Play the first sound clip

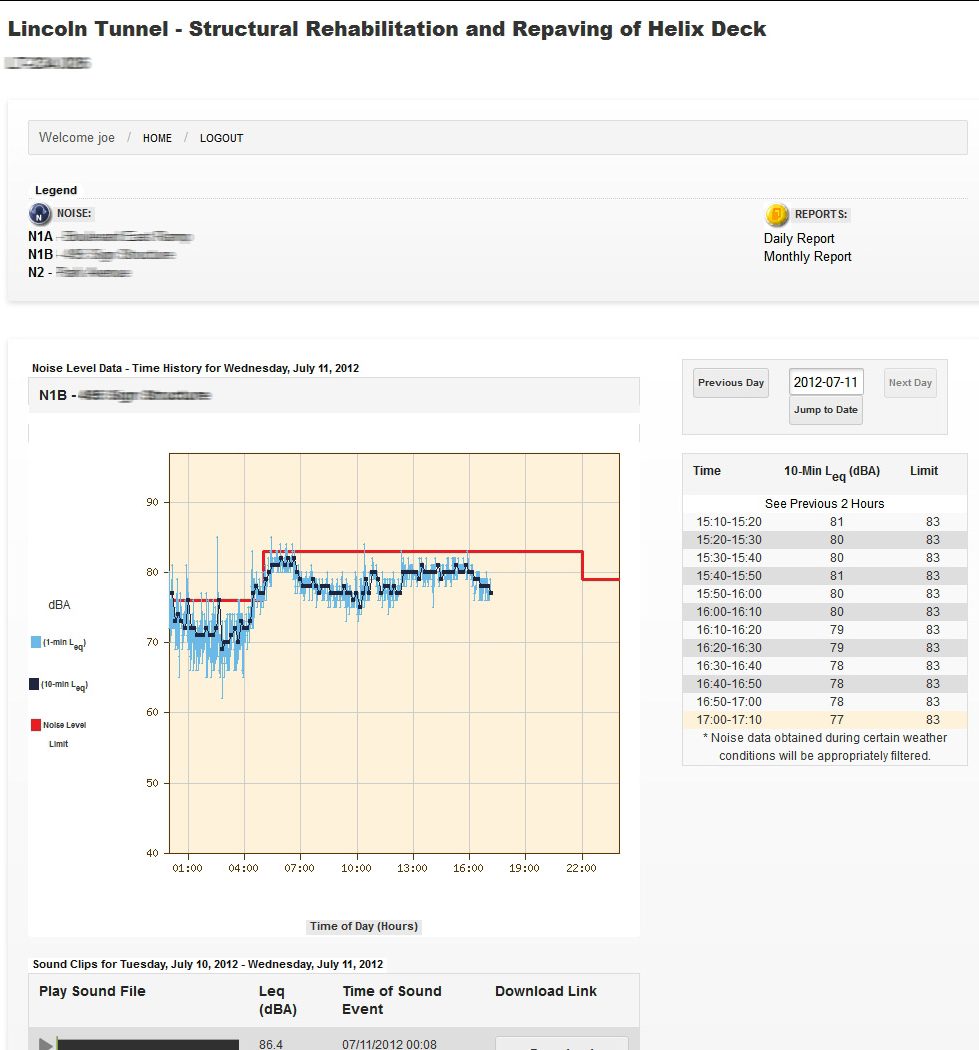[x=45, y=1043]
